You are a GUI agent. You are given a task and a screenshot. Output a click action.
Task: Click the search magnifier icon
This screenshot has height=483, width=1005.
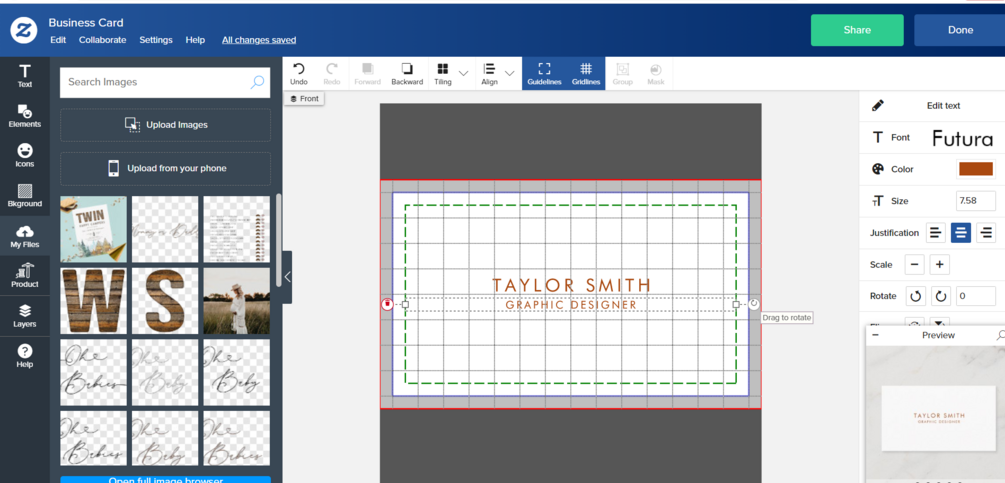coord(257,82)
